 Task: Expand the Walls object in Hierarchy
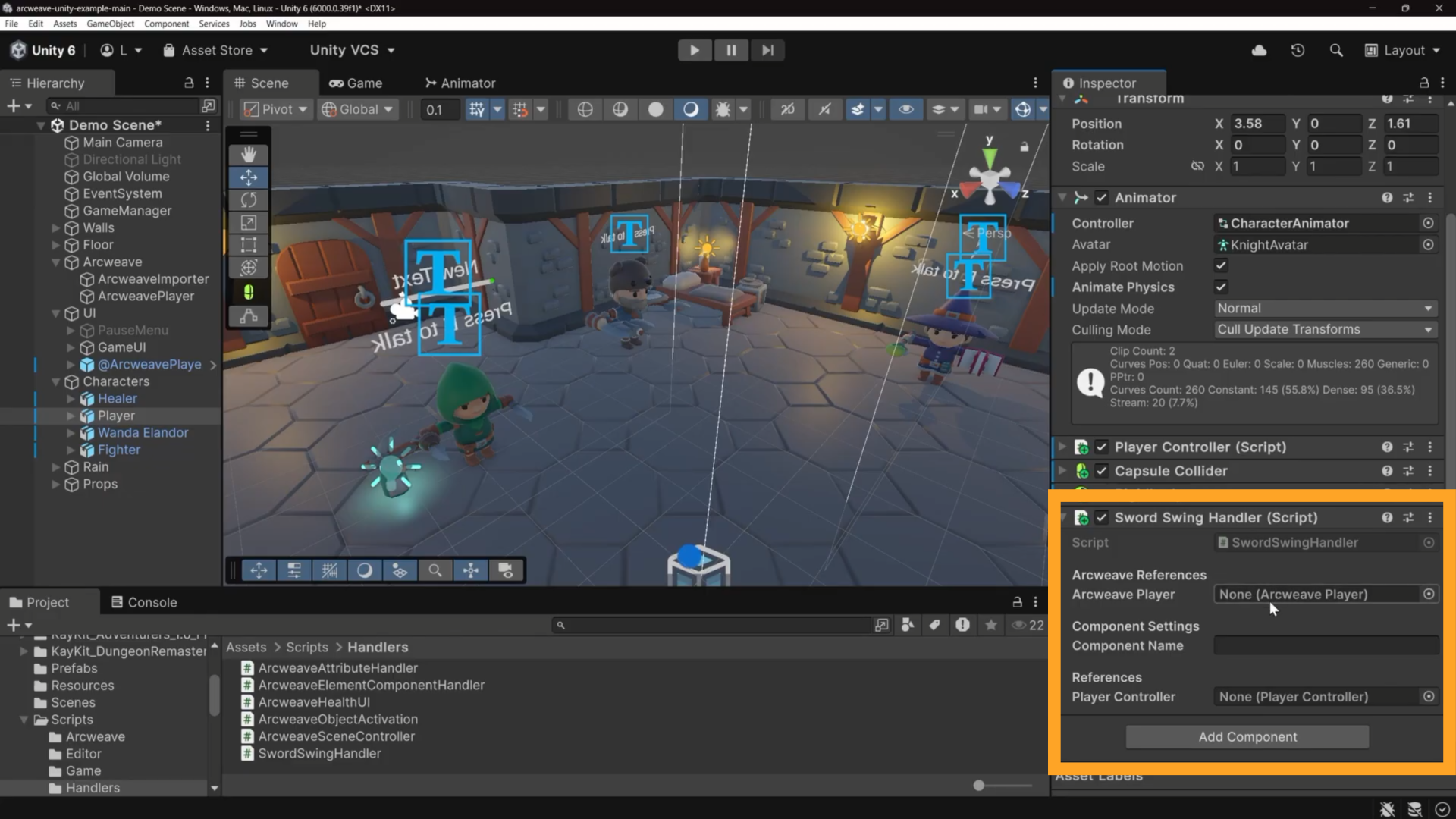[55, 227]
